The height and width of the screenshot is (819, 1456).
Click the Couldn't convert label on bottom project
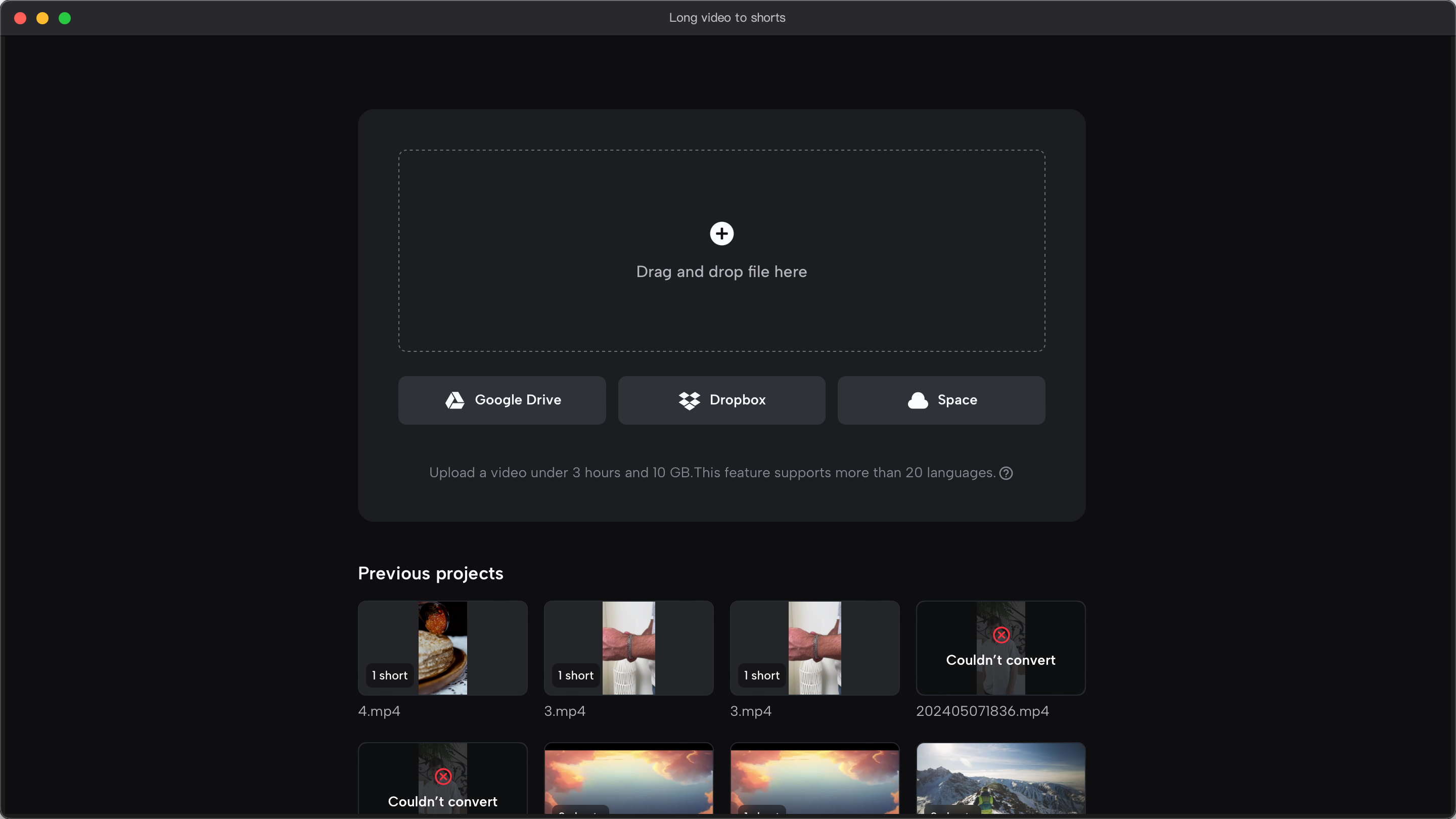pos(442,801)
